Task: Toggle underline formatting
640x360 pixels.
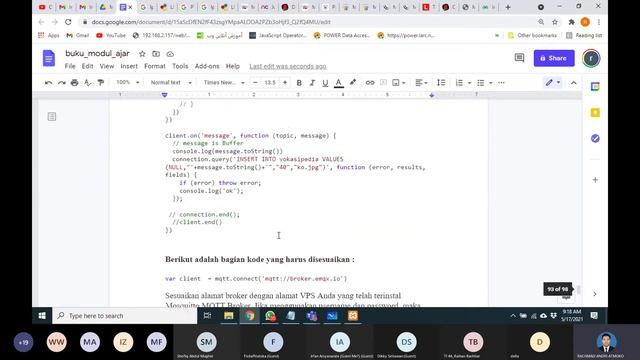Action: 325,83
